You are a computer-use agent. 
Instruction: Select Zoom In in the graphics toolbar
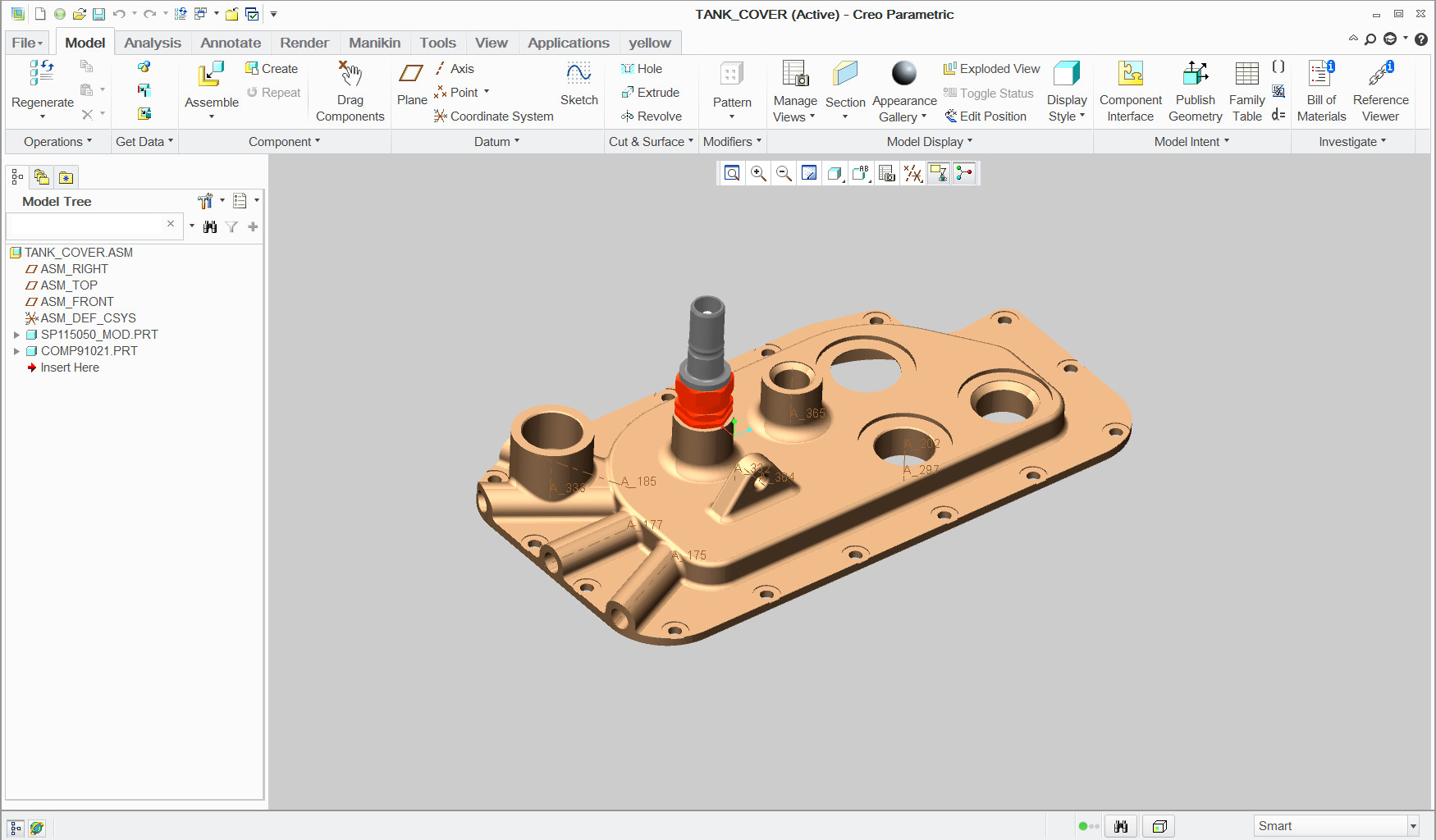click(x=758, y=173)
